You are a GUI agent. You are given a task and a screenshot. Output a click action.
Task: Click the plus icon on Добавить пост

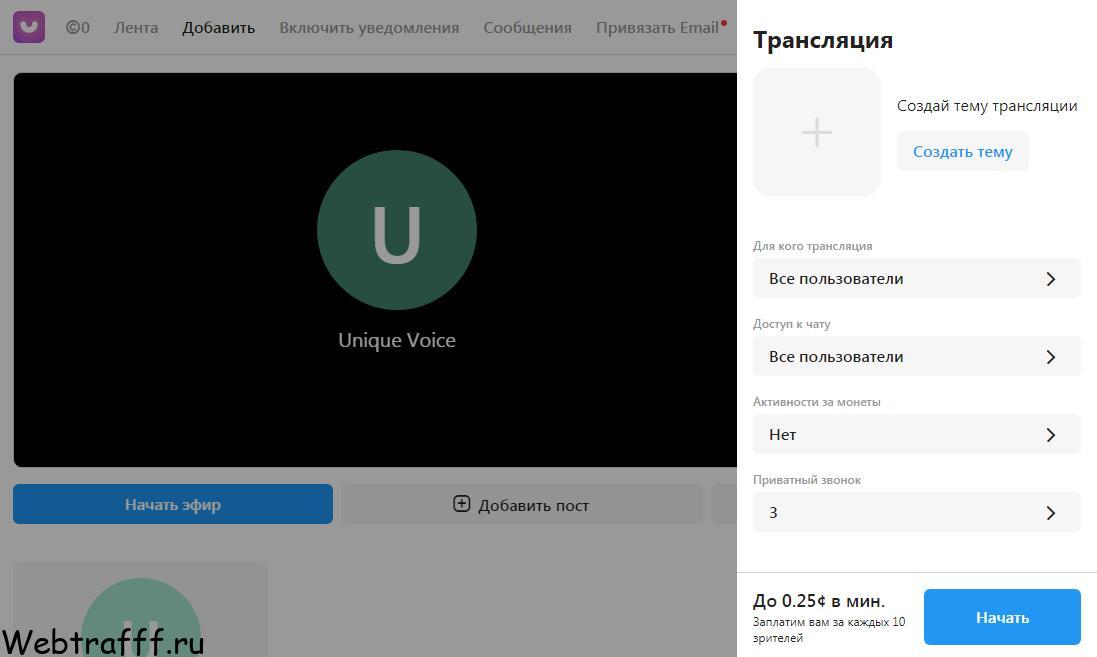coord(462,504)
